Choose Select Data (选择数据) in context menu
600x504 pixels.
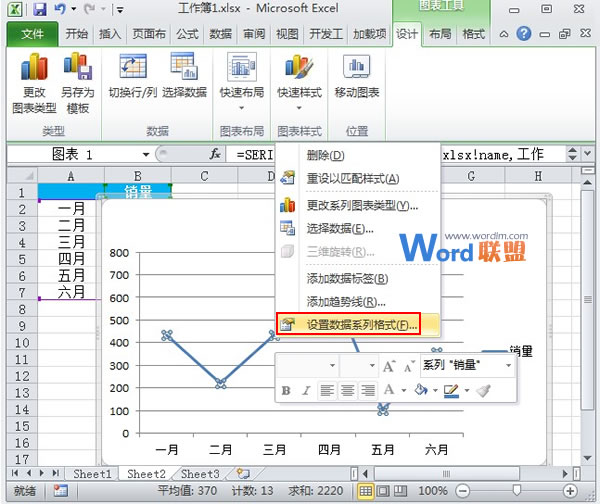pyautogui.click(x=358, y=229)
